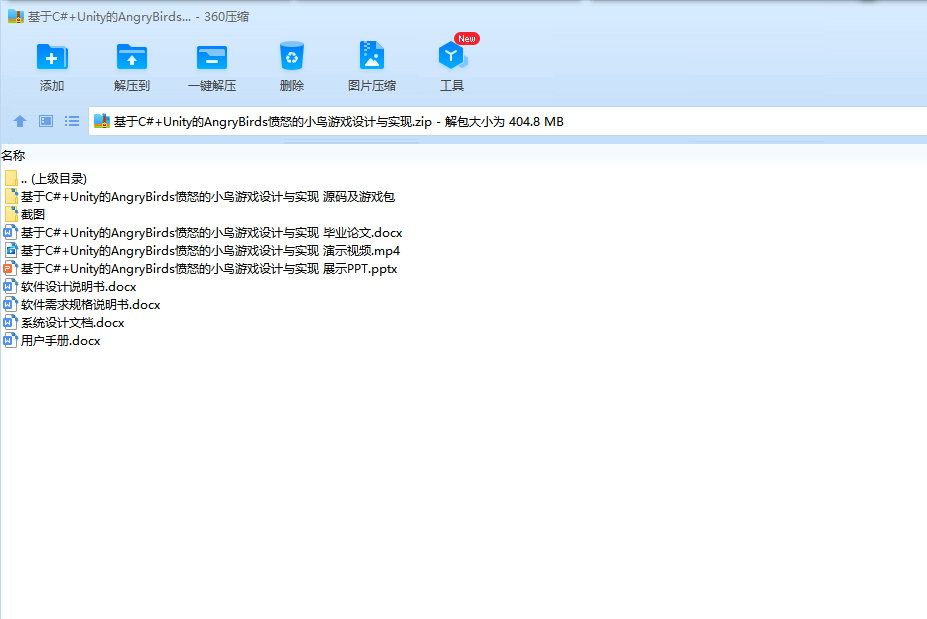Click the 名称 column header
Image resolution: width=927 pixels, height=619 pixels.
point(13,155)
